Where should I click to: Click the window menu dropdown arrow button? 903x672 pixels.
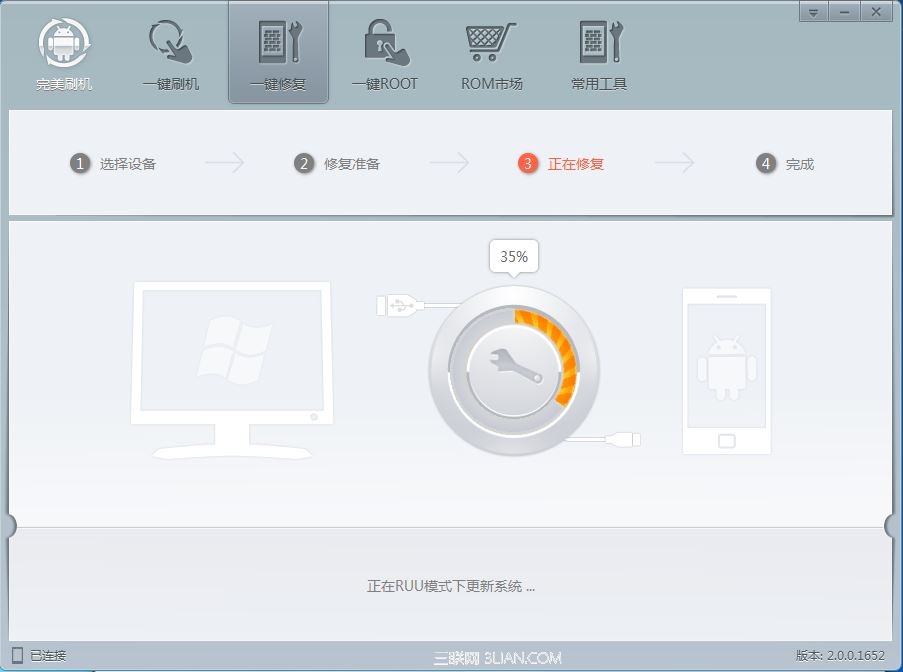point(814,12)
